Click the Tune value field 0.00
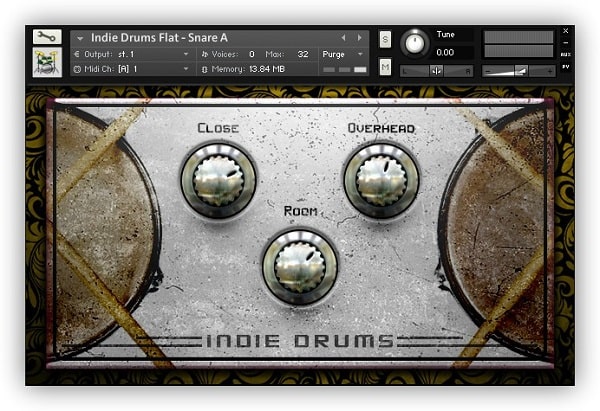This screenshot has height=411, width=600. pos(446,52)
